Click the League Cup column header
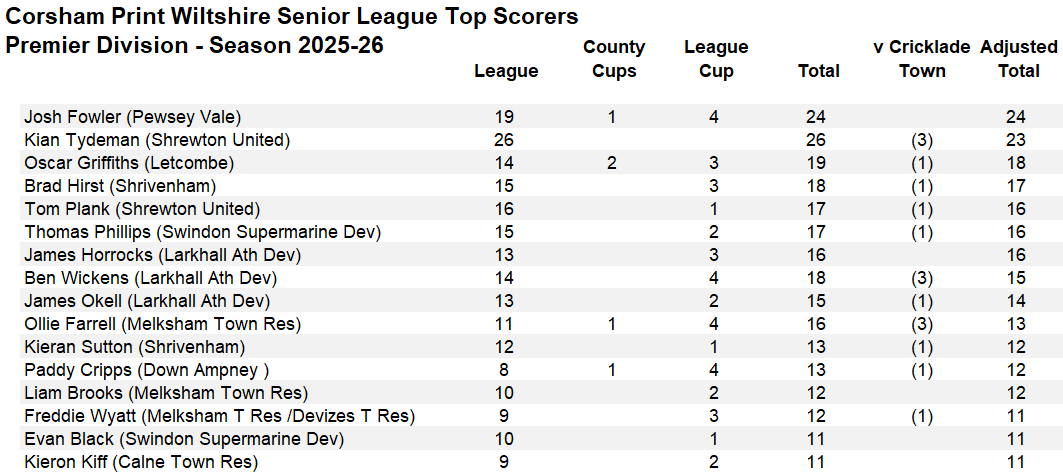The image size is (1063, 473). (716, 59)
